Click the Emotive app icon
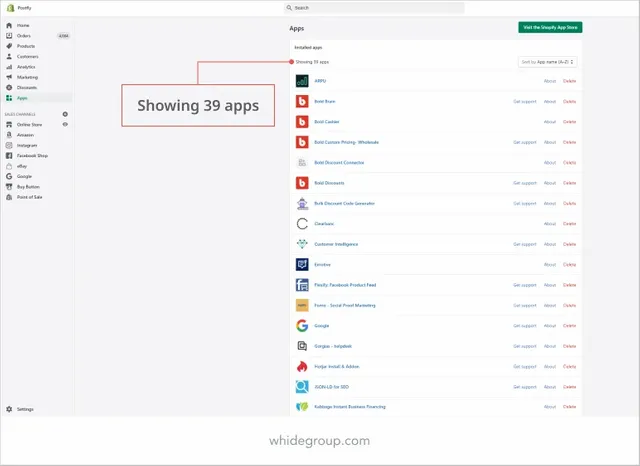640x466 pixels. coord(302,264)
